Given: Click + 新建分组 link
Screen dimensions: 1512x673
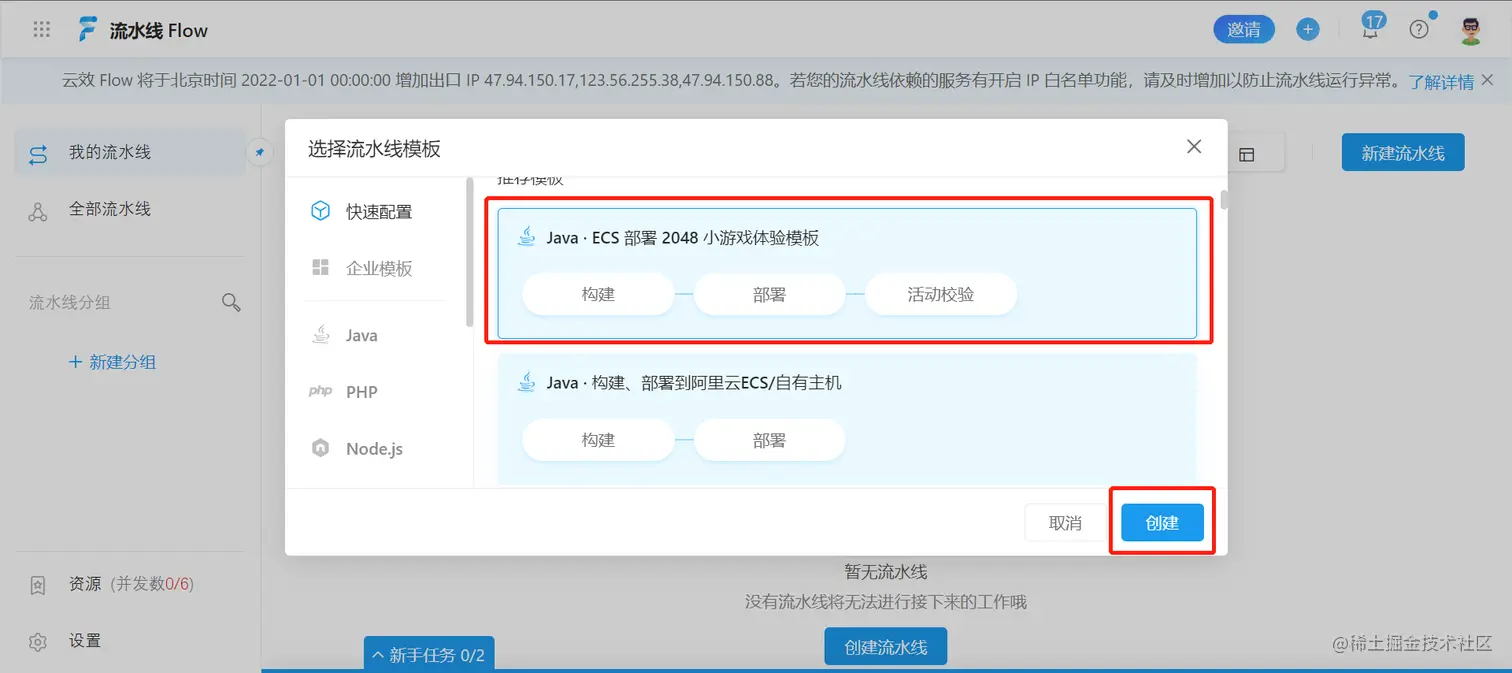Looking at the screenshot, I should [x=112, y=362].
